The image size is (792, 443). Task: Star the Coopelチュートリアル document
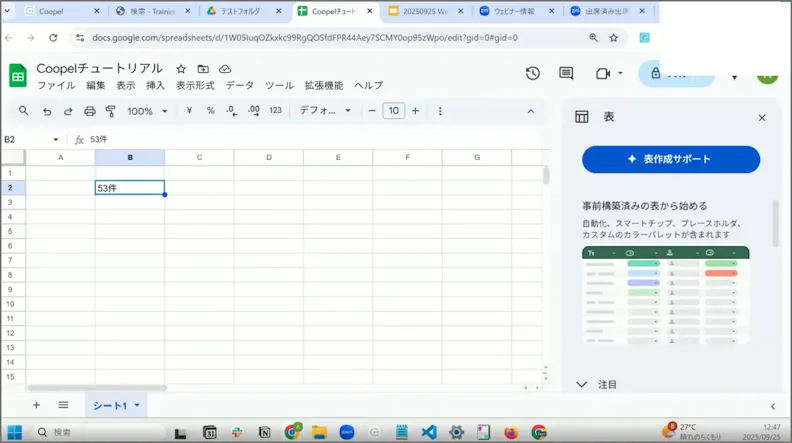point(181,69)
